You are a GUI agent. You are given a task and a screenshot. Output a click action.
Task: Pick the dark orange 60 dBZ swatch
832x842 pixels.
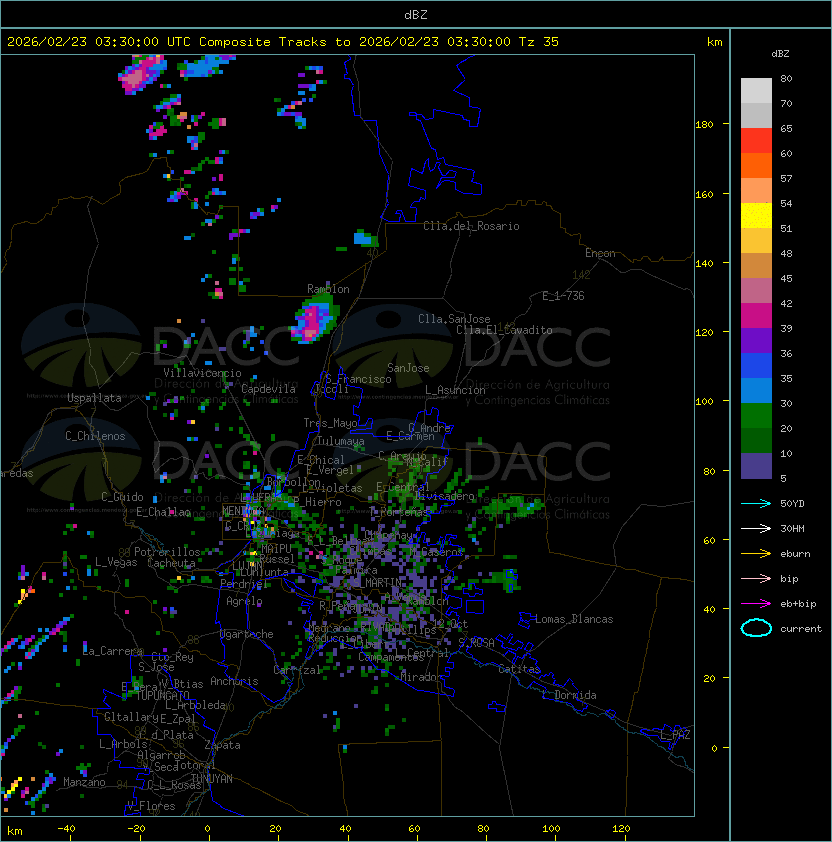(x=756, y=165)
